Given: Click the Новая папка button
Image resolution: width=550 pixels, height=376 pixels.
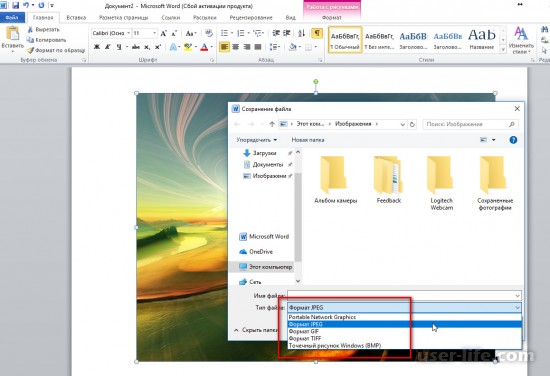Looking at the screenshot, I should point(308,140).
